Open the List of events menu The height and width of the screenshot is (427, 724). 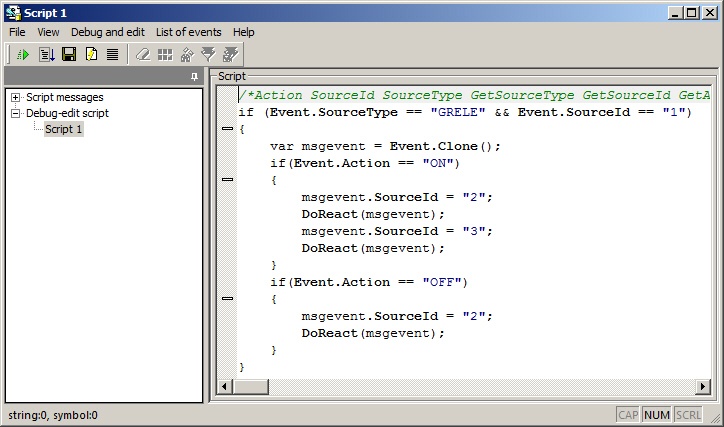coord(190,32)
